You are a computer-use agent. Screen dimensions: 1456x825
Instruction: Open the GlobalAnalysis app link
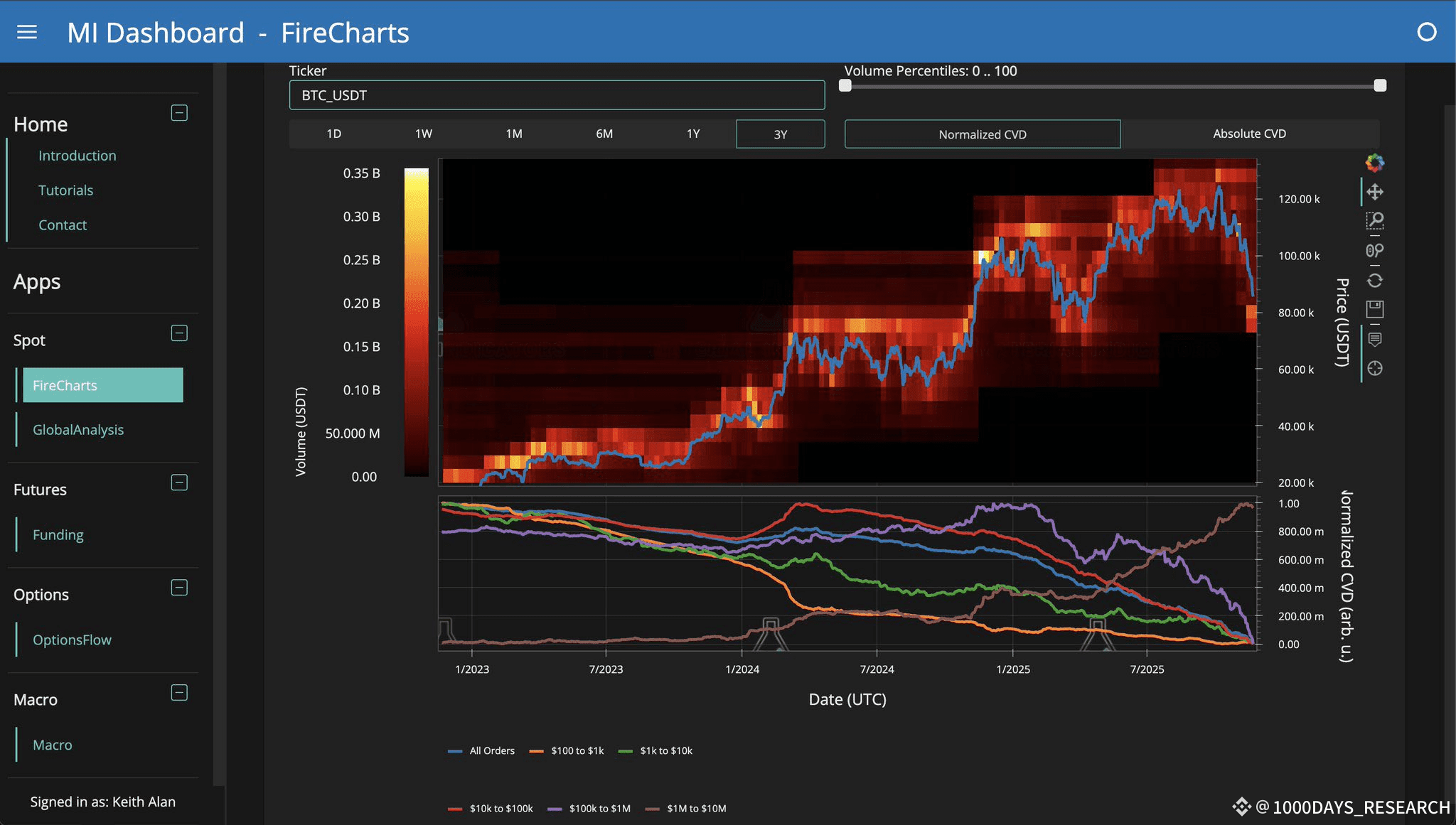(x=78, y=429)
